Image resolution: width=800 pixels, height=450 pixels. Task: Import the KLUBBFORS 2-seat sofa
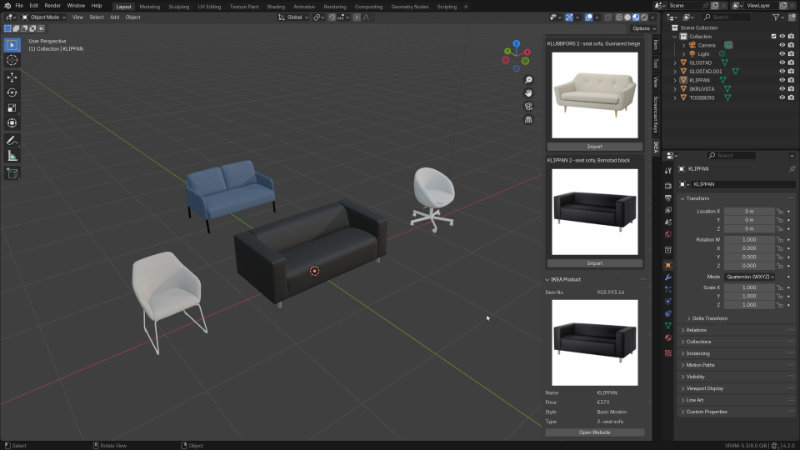595,146
